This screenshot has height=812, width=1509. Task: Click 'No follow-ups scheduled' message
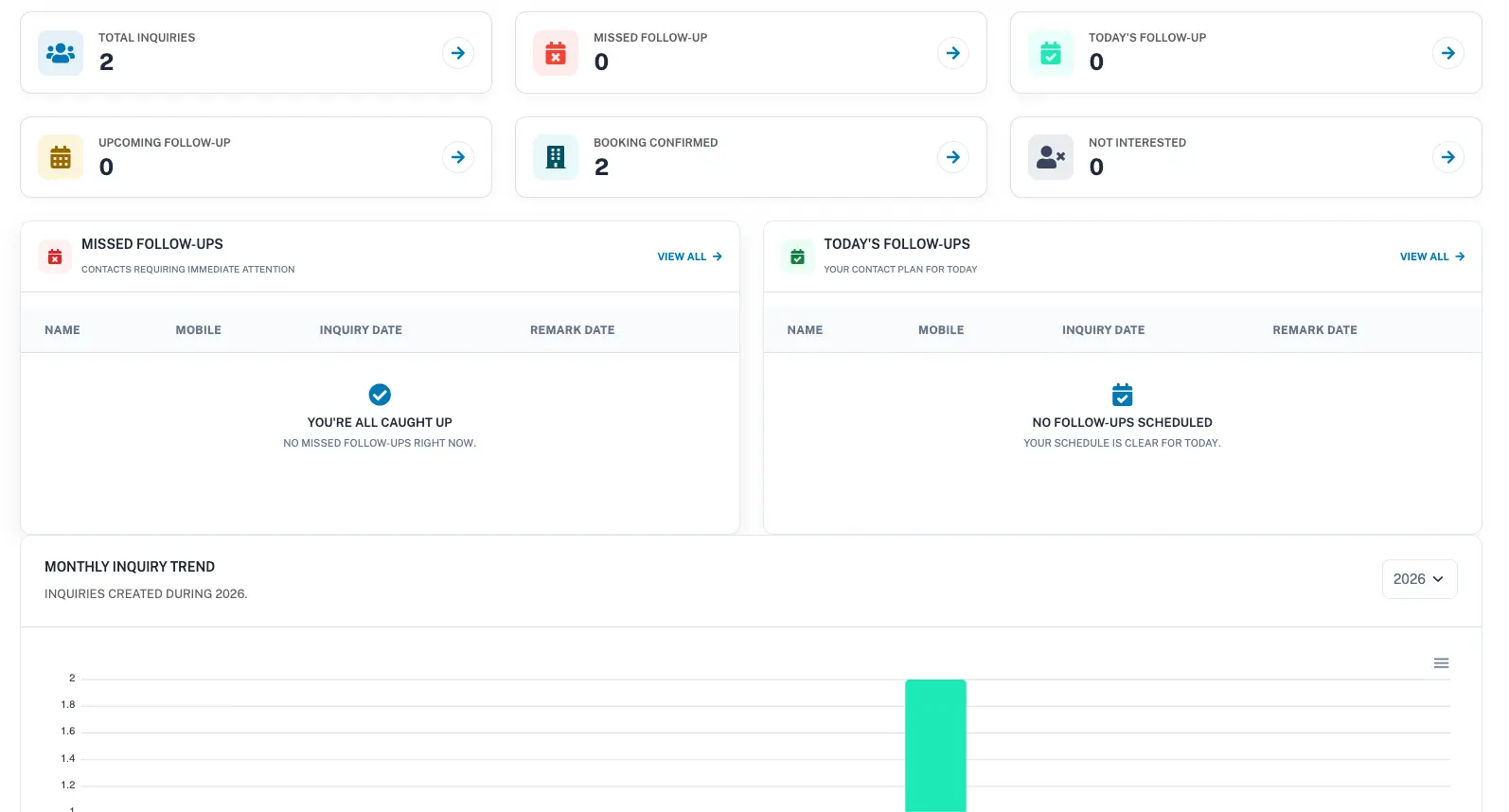click(x=1122, y=423)
